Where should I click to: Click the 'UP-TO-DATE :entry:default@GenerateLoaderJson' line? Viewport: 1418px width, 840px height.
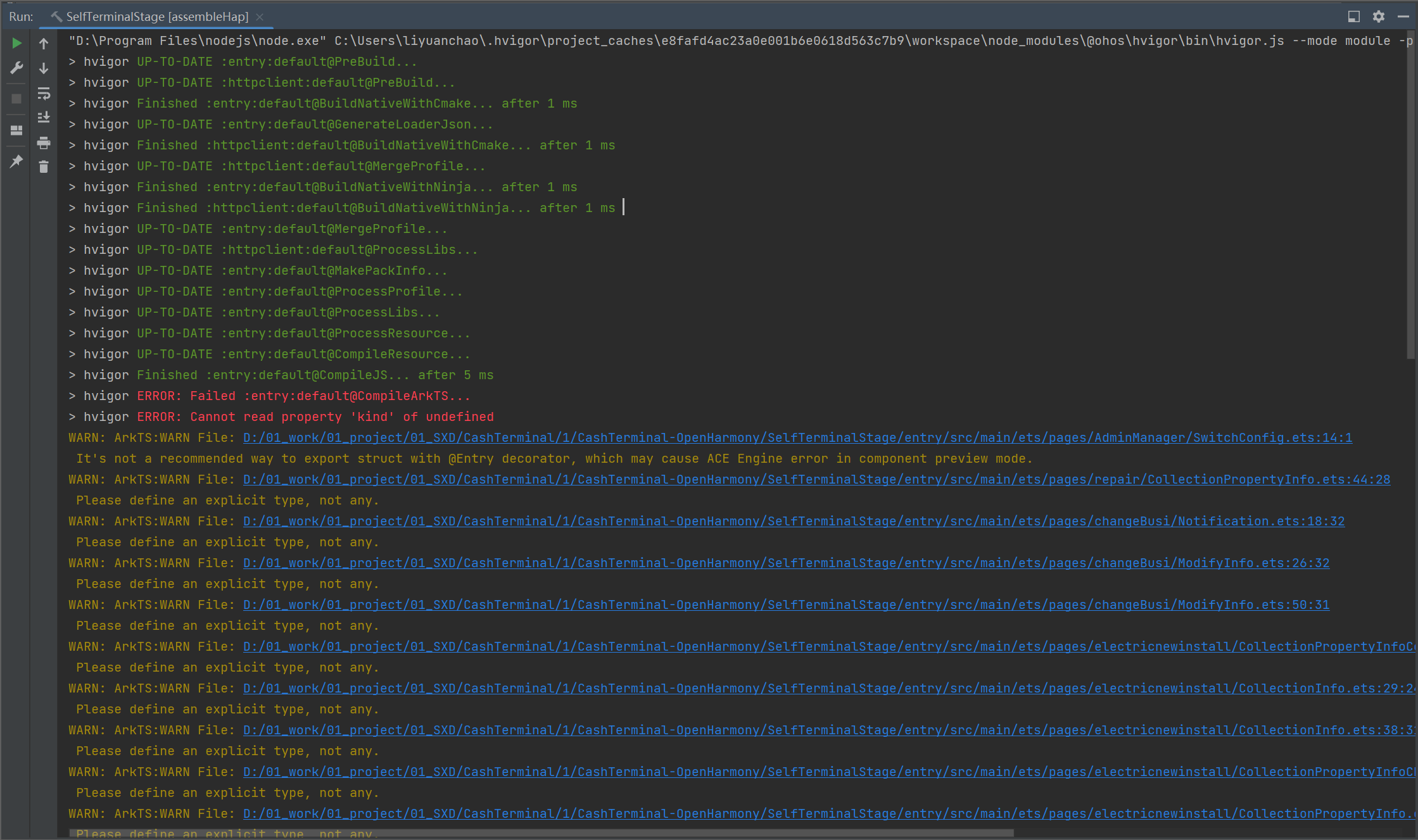pyautogui.click(x=281, y=125)
